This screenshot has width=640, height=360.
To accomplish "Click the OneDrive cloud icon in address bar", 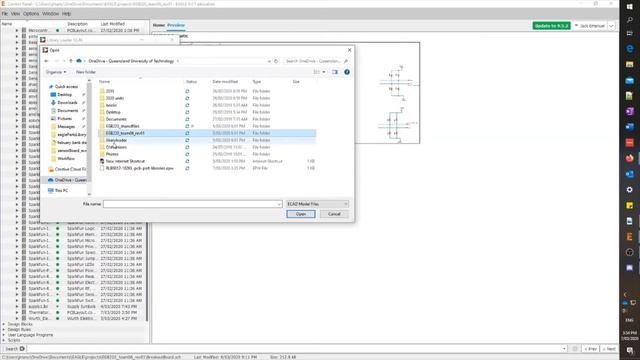I will point(79,61).
